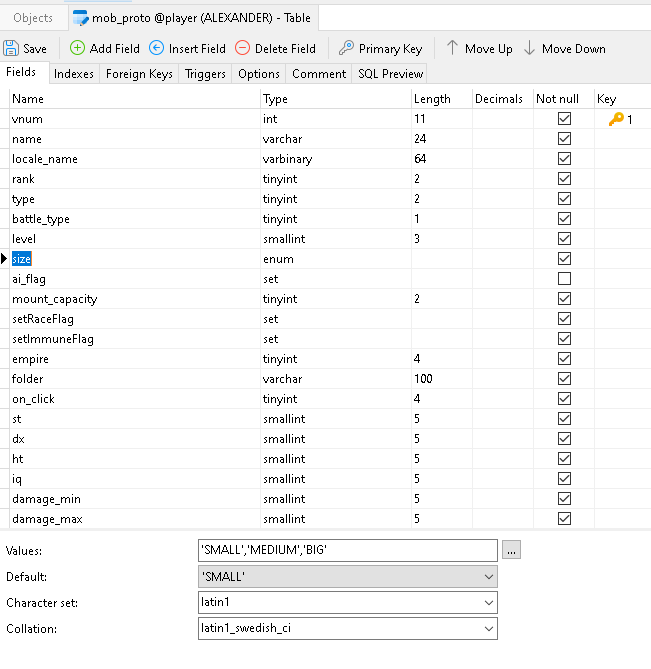Toggle Not null checkbox for size

[564, 259]
